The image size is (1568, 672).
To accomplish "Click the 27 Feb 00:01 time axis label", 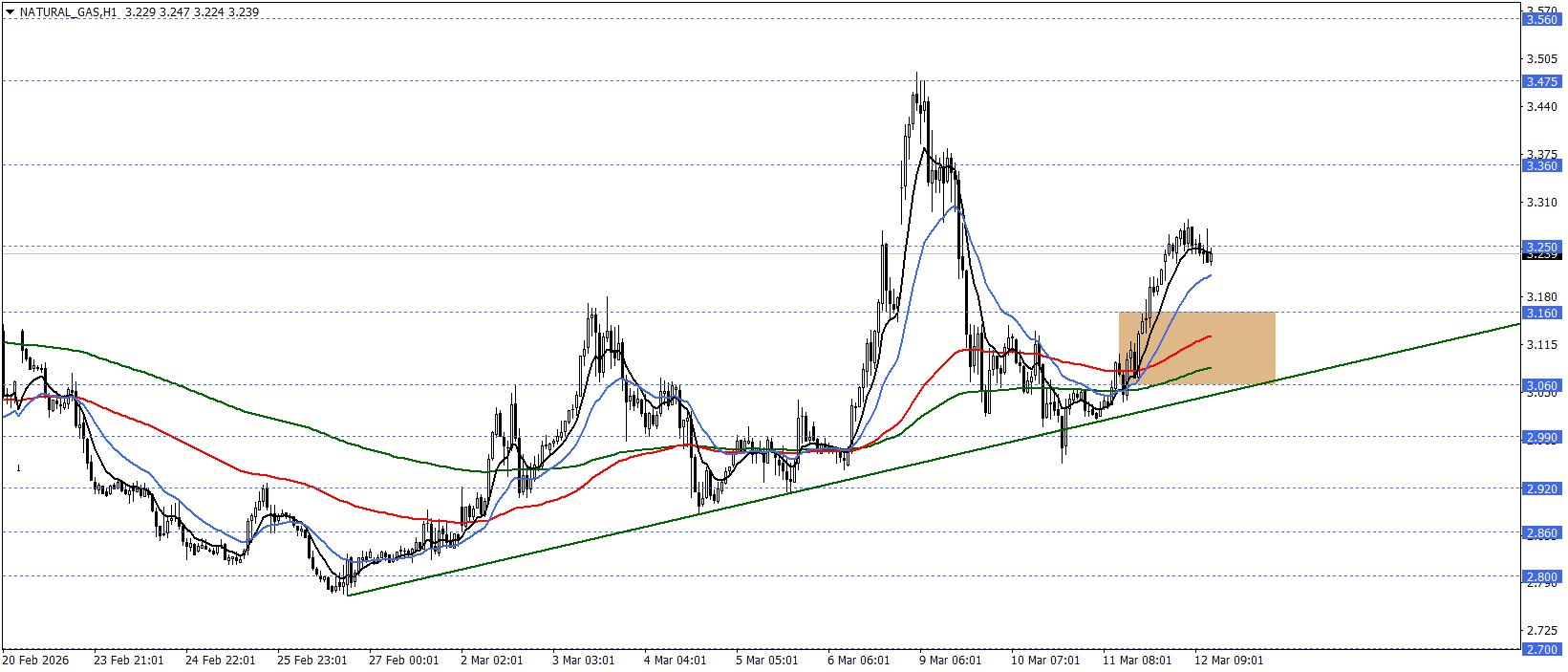I will click(404, 661).
